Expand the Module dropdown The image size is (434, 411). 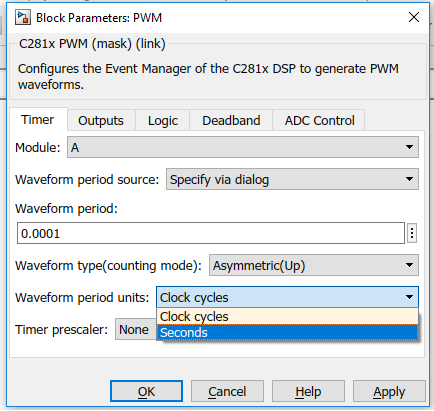tap(243, 147)
